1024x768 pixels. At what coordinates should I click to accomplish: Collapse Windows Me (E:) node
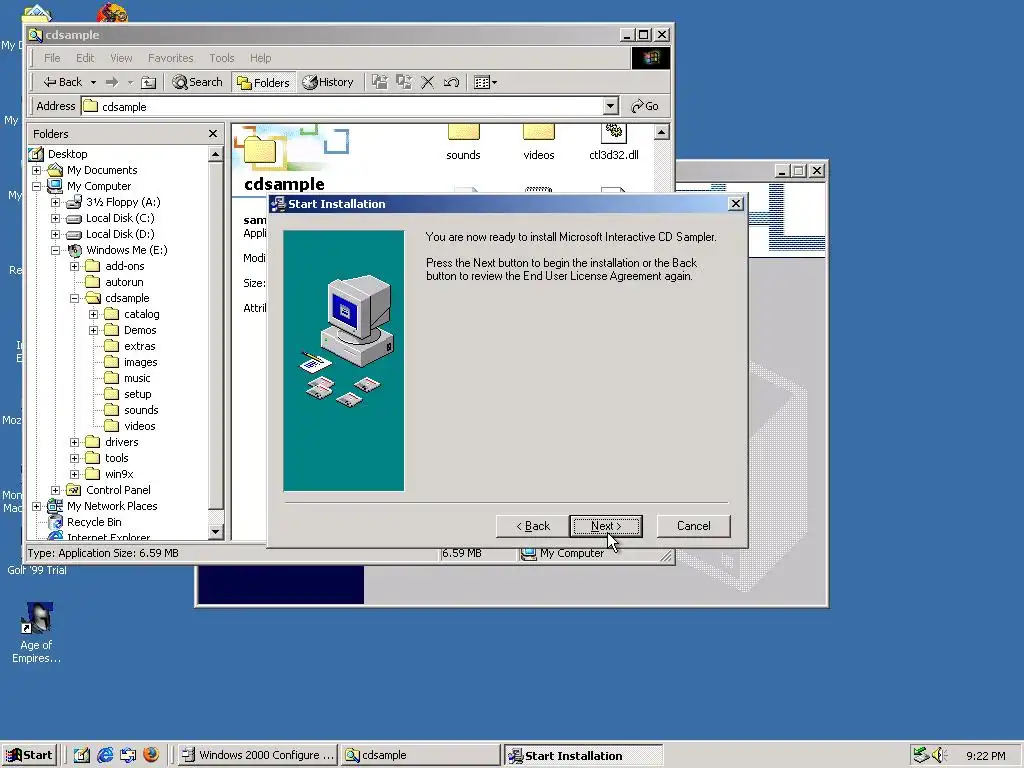(56, 250)
